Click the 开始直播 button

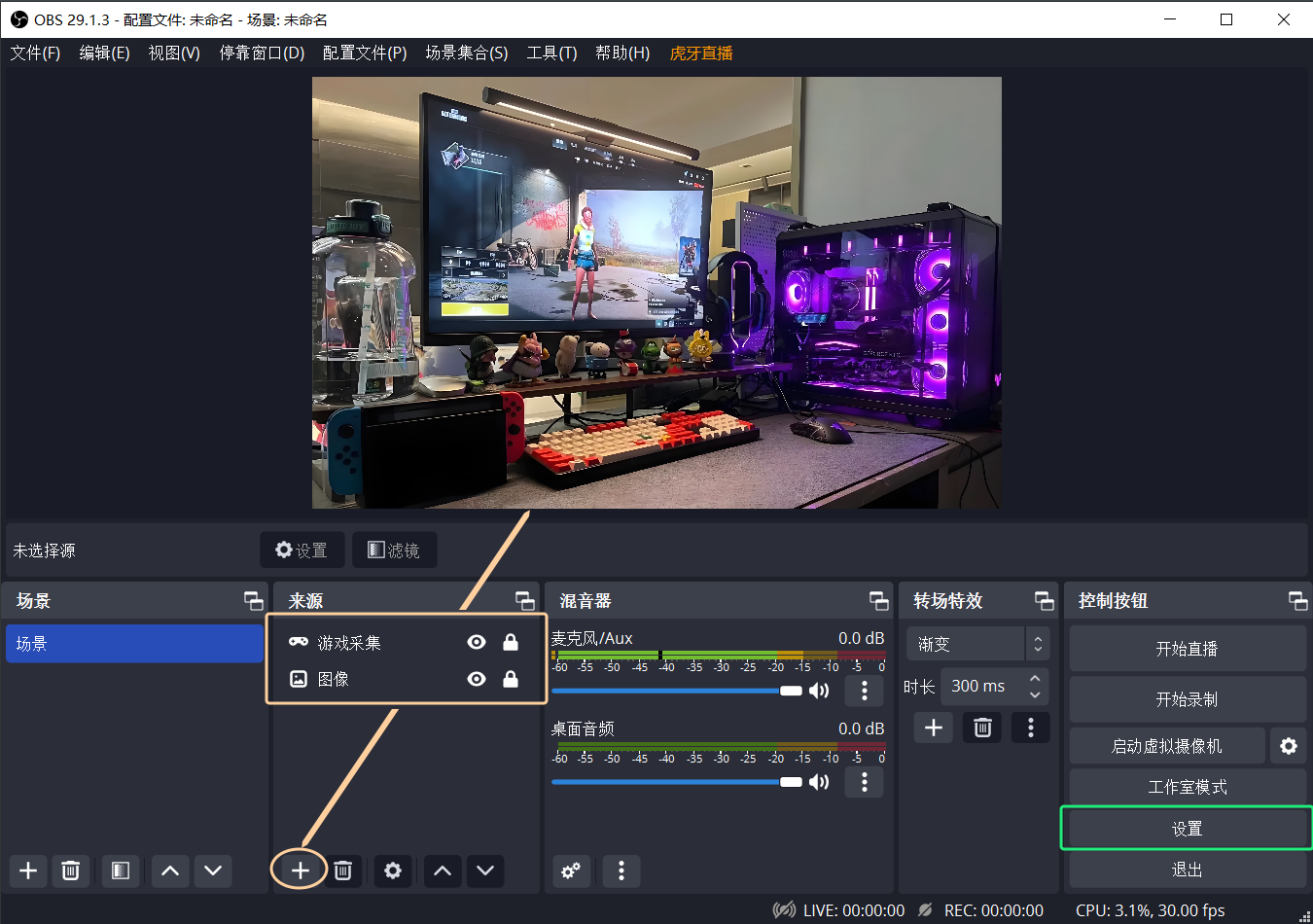click(x=1186, y=649)
